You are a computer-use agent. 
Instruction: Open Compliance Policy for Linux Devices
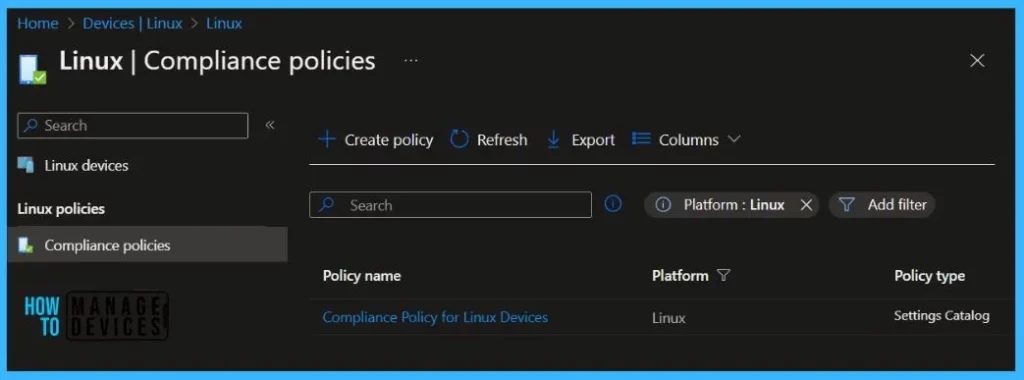[435, 317]
